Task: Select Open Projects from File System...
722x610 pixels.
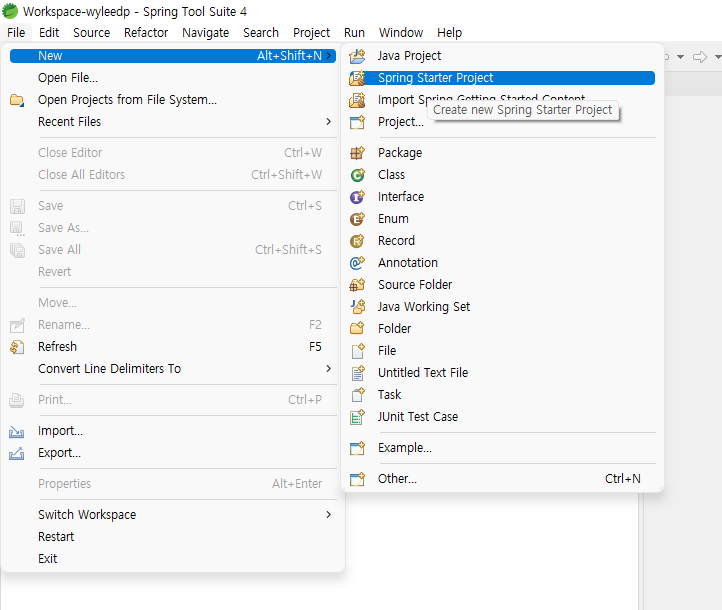Action: [x=173, y=100]
